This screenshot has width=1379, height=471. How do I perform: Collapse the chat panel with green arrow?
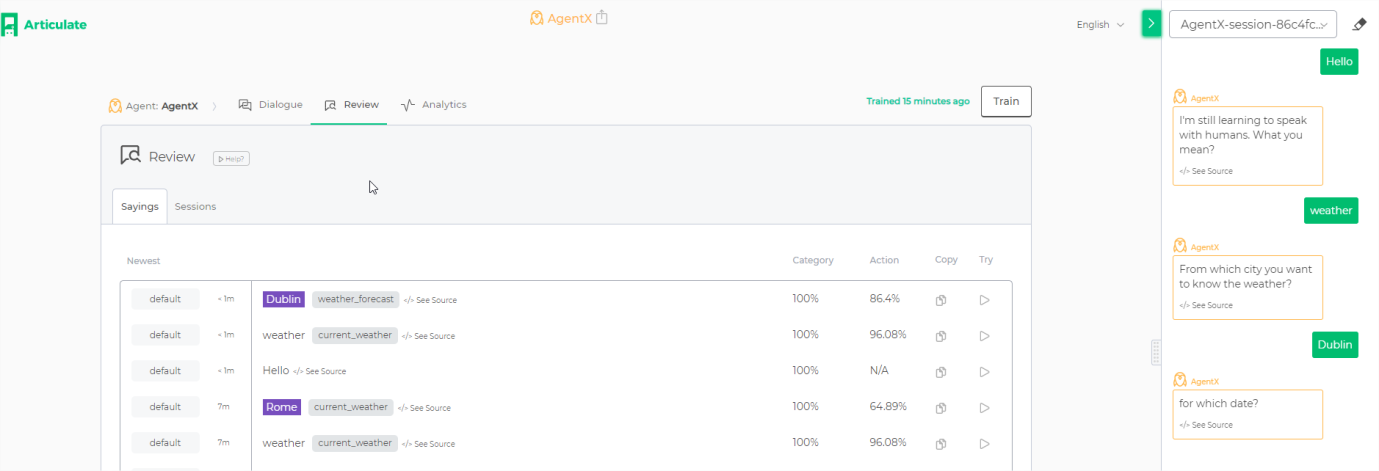[x=1151, y=24]
